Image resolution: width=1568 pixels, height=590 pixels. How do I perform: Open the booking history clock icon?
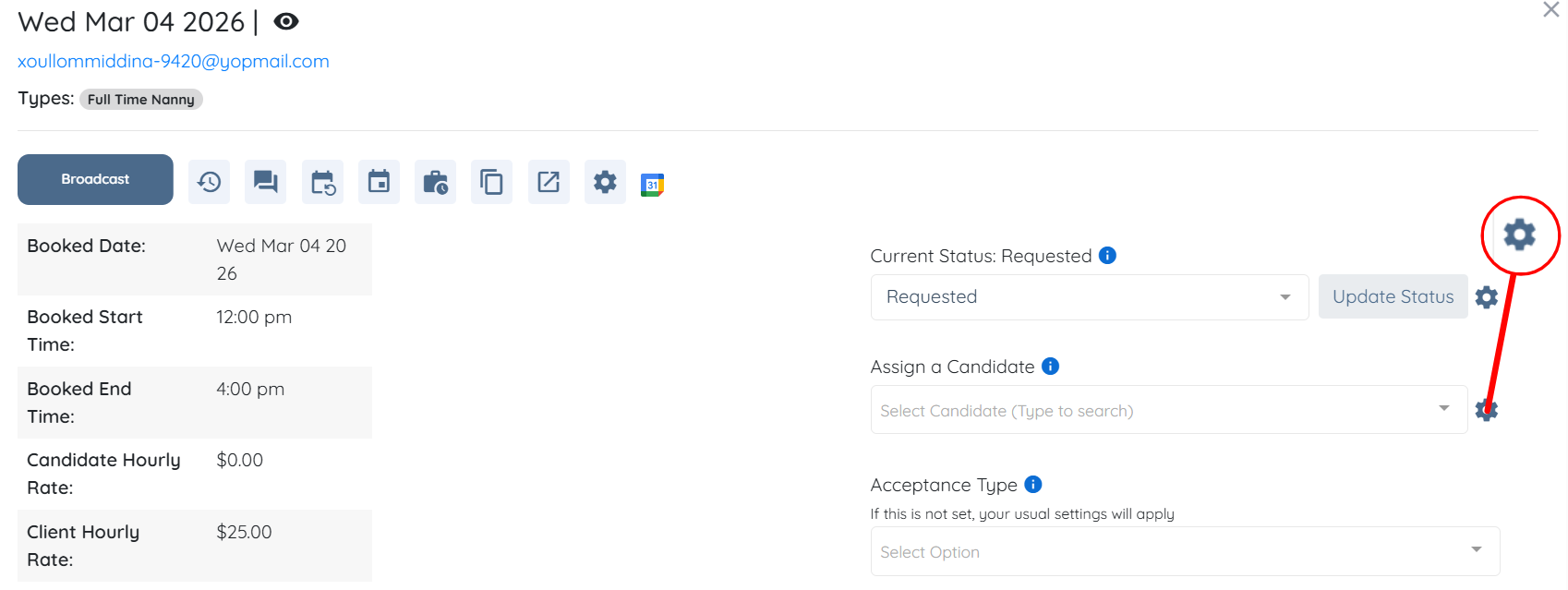[x=210, y=182]
